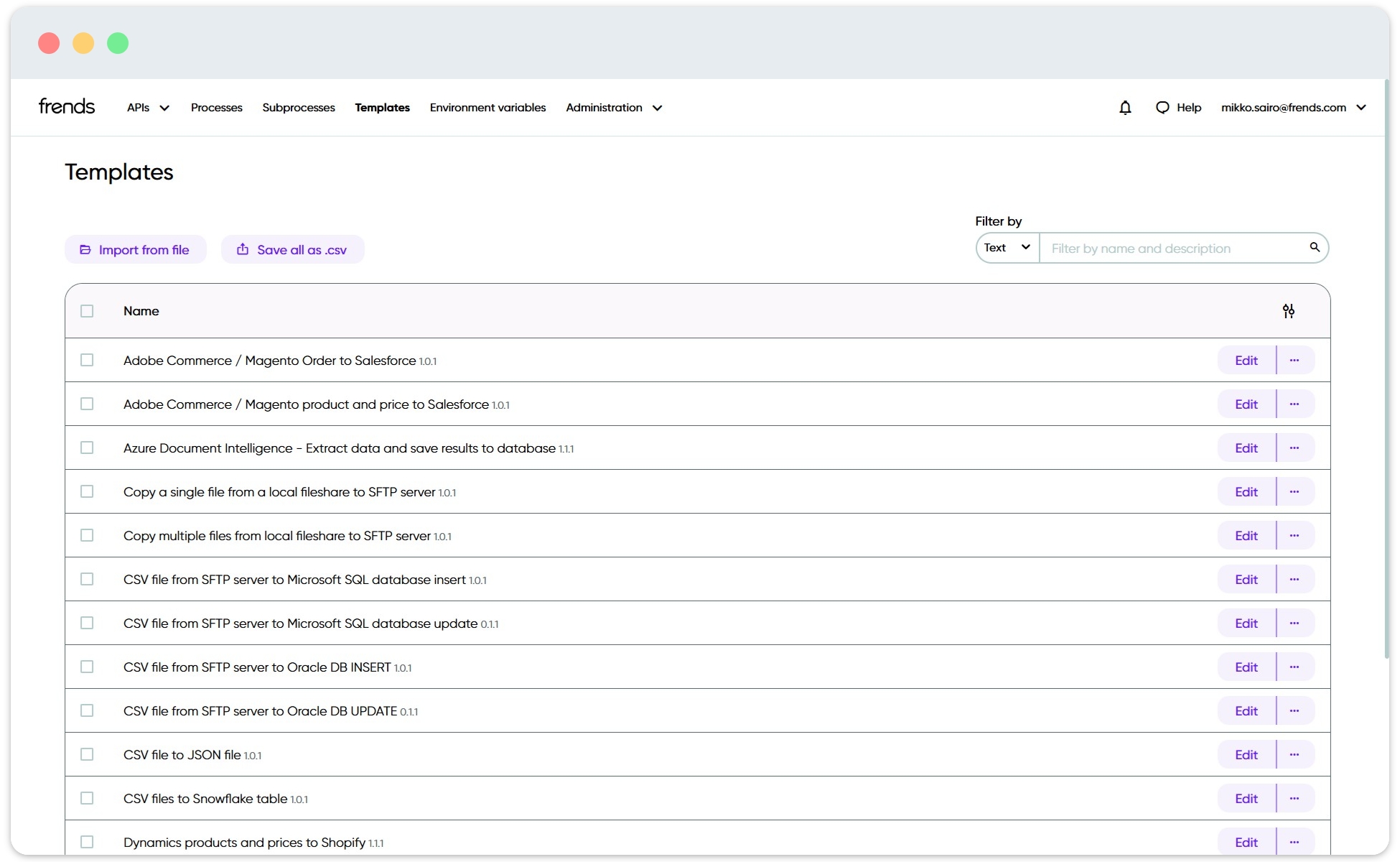Click the search magnifier icon in filter

tap(1315, 247)
